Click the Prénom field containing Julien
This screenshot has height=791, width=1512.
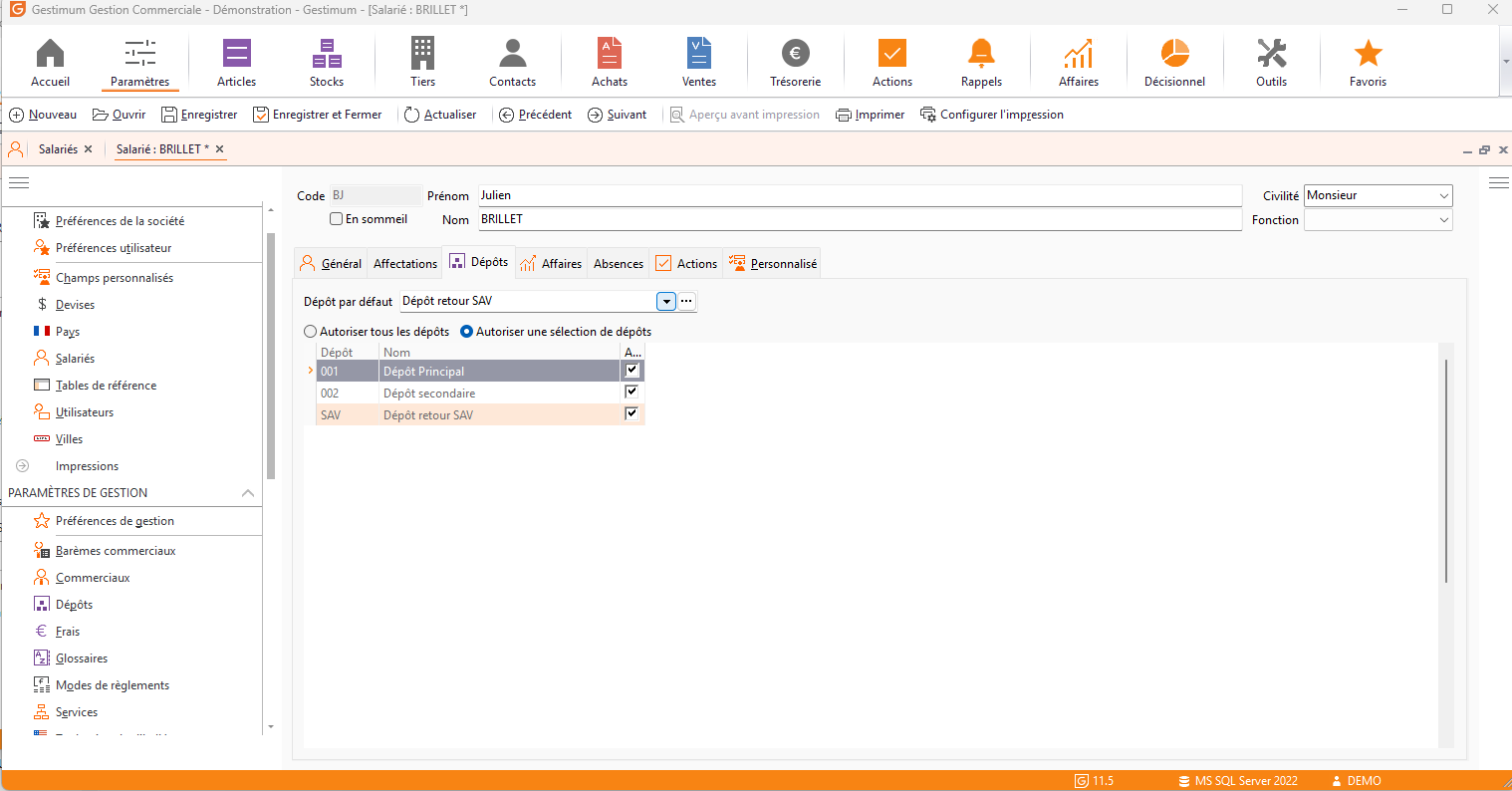click(860, 195)
